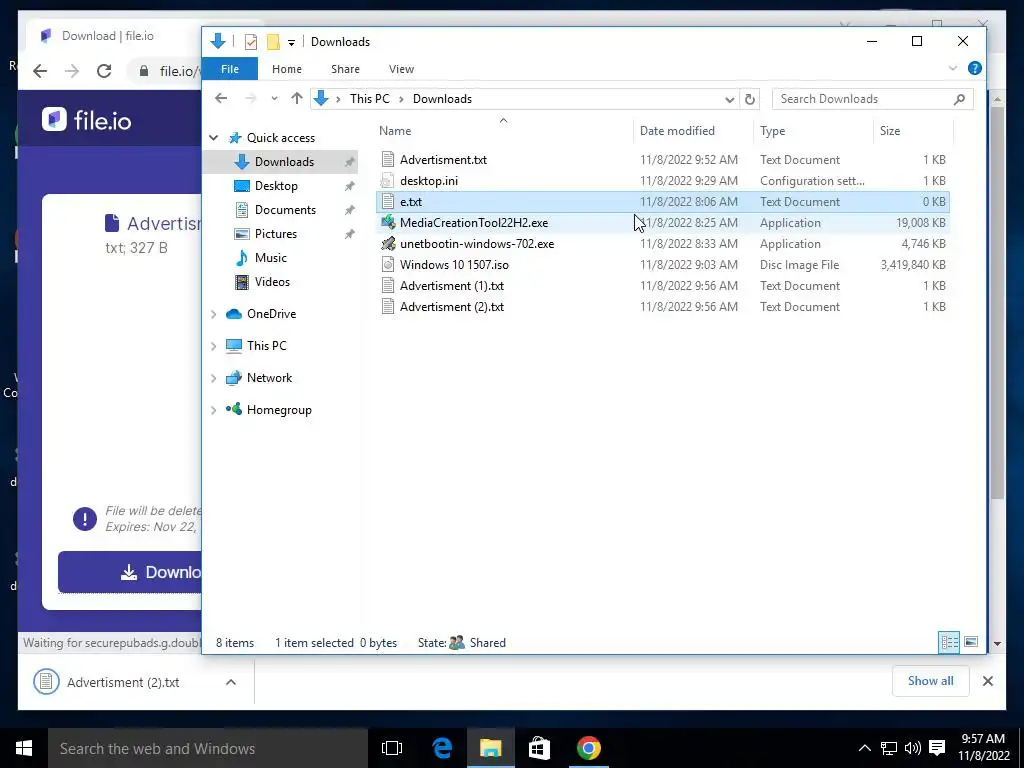
Task: Click the Properties quick access toolbar icon
Action: pyautogui.click(x=251, y=42)
